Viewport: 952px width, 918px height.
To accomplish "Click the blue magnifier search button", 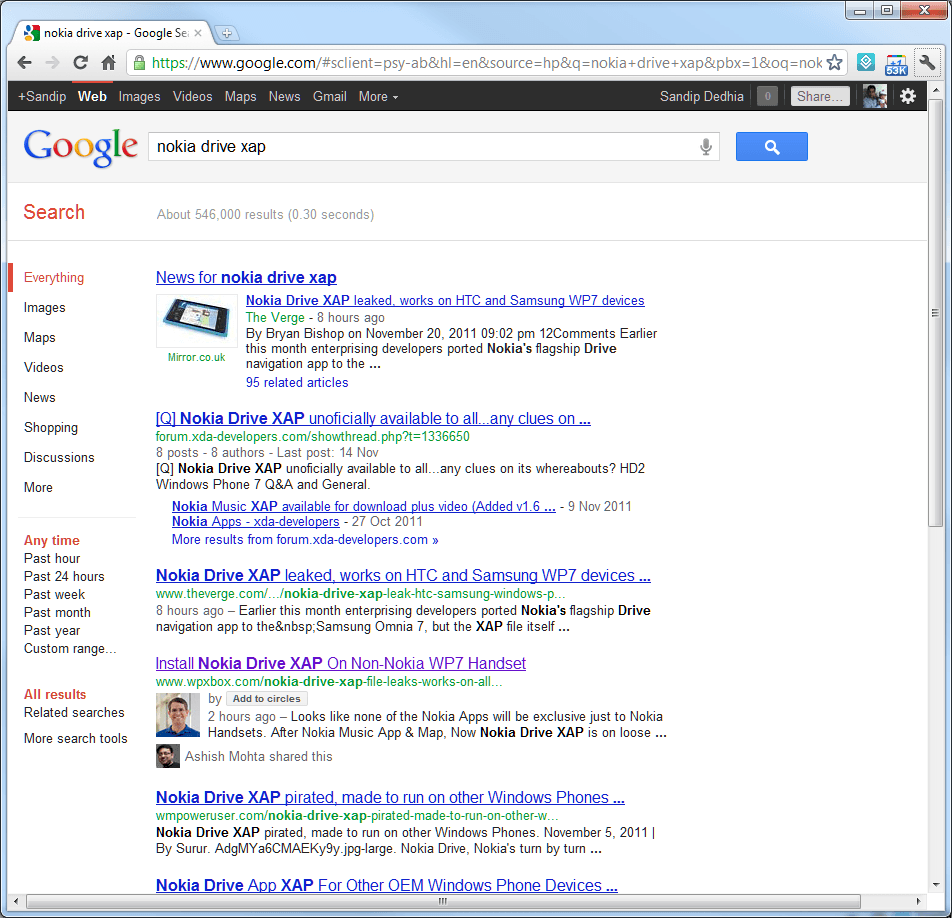I will (x=772, y=146).
